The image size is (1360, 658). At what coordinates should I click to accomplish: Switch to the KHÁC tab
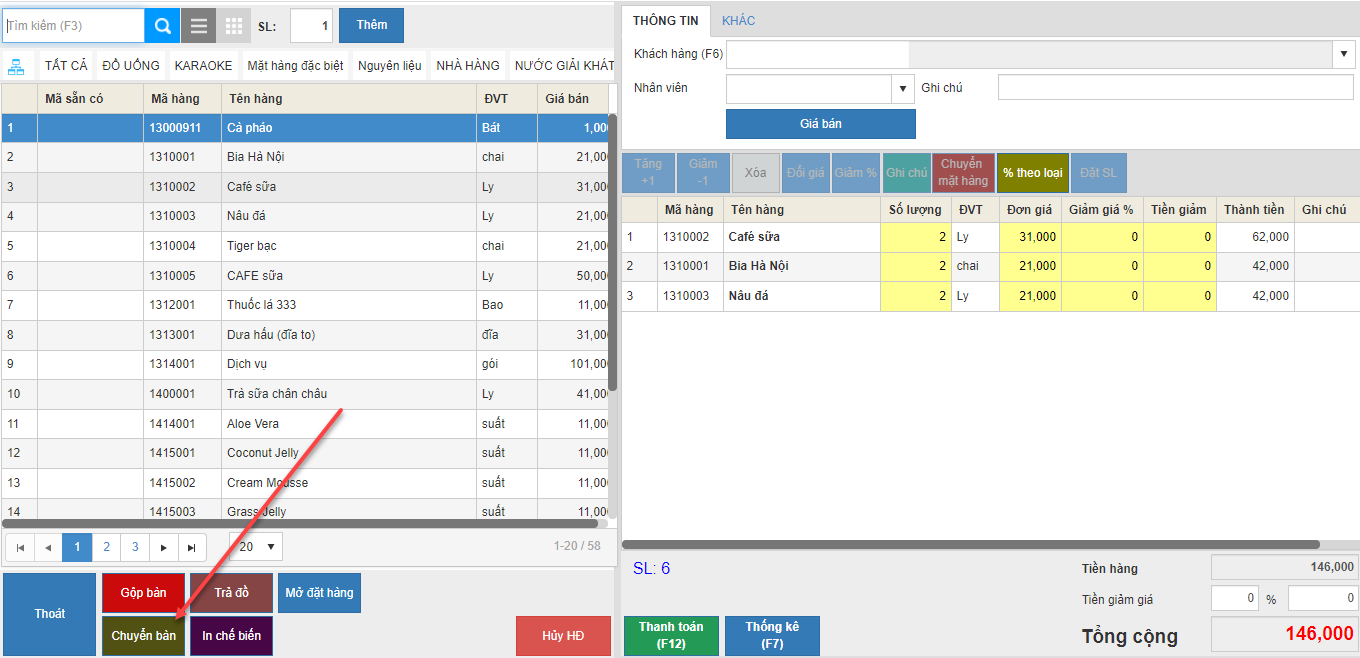(739, 21)
